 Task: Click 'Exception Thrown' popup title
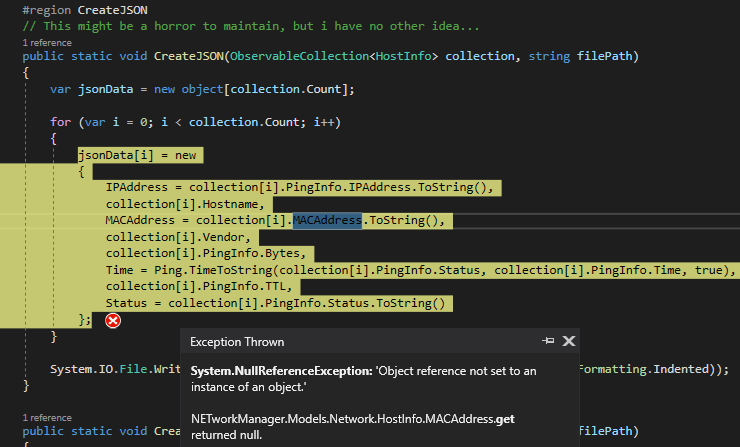tap(237, 342)
